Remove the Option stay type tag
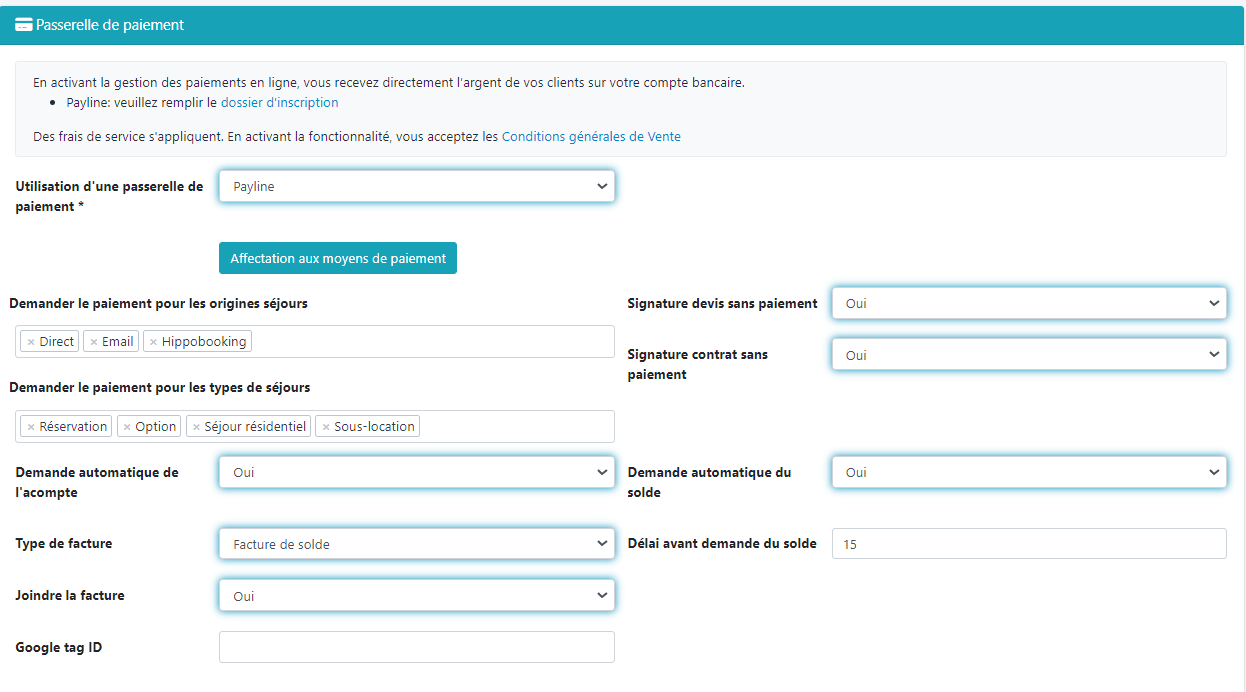Image resolution: width=1246 pixels, height=692 pixels. tap(127, 427)
